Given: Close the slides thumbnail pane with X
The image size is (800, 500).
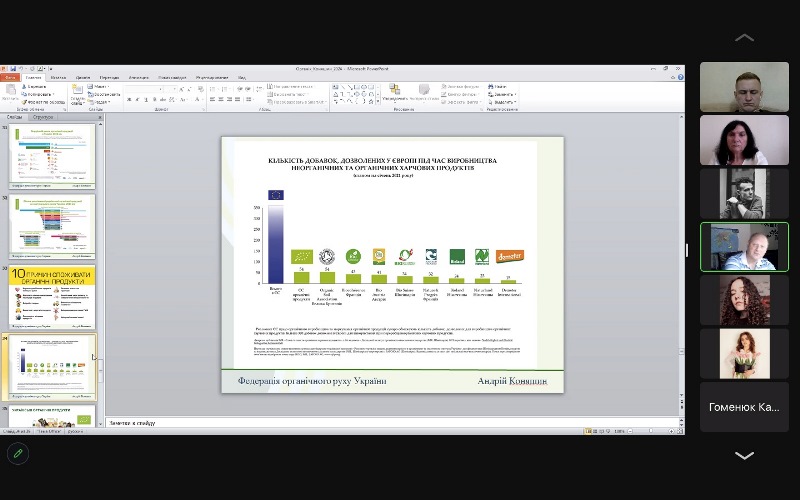Looking at the screenshot, I should point(99,117).
